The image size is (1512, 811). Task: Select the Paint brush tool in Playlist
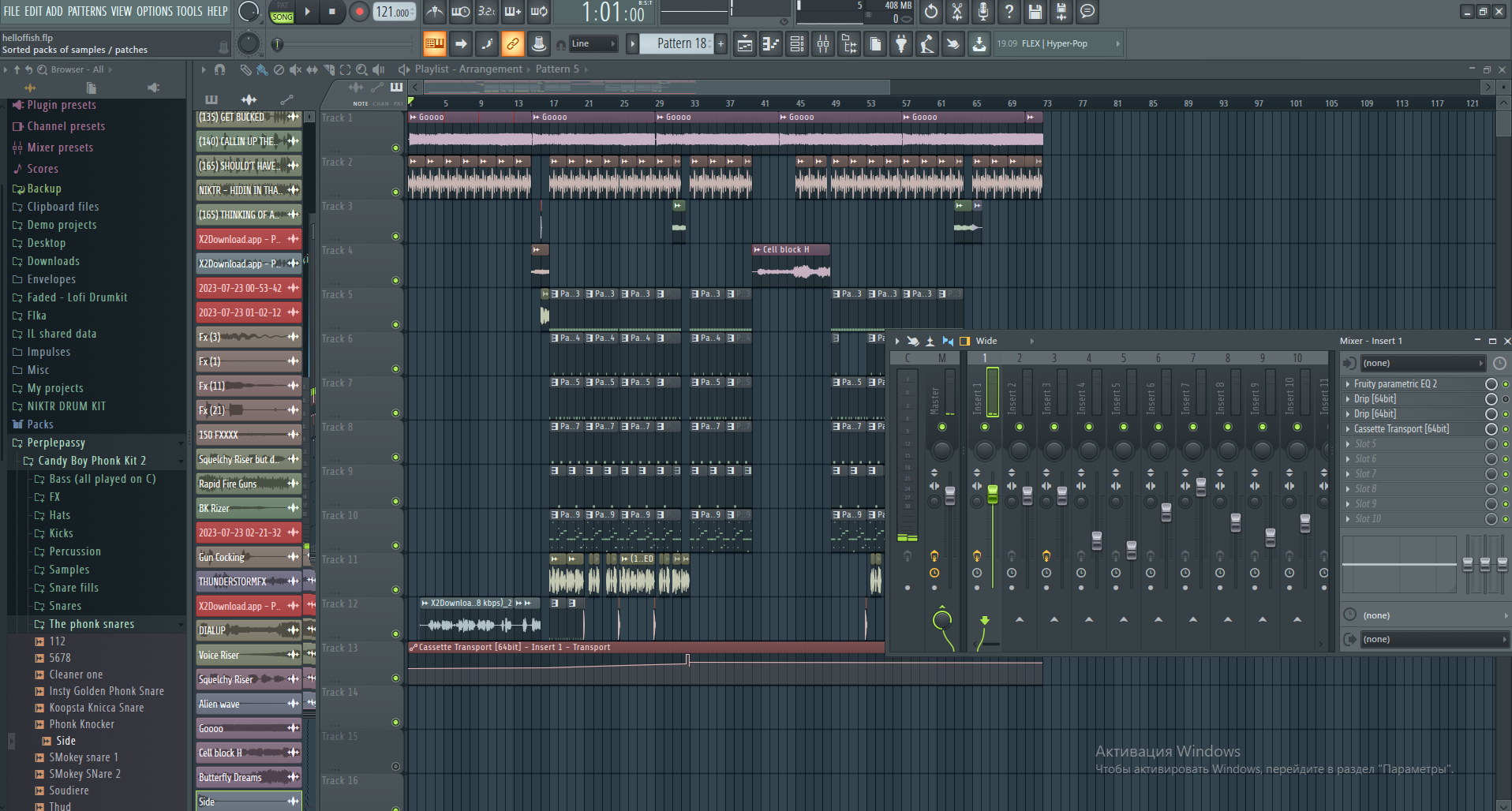[262, 69]
